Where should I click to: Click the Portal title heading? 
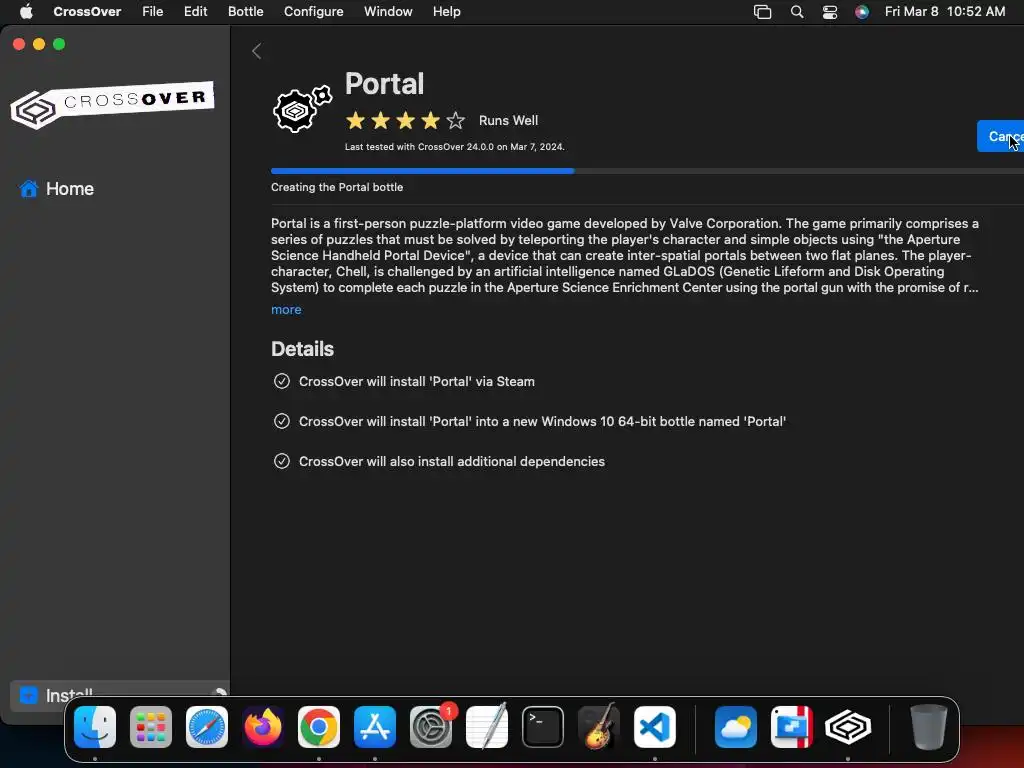tap(385, 84)
